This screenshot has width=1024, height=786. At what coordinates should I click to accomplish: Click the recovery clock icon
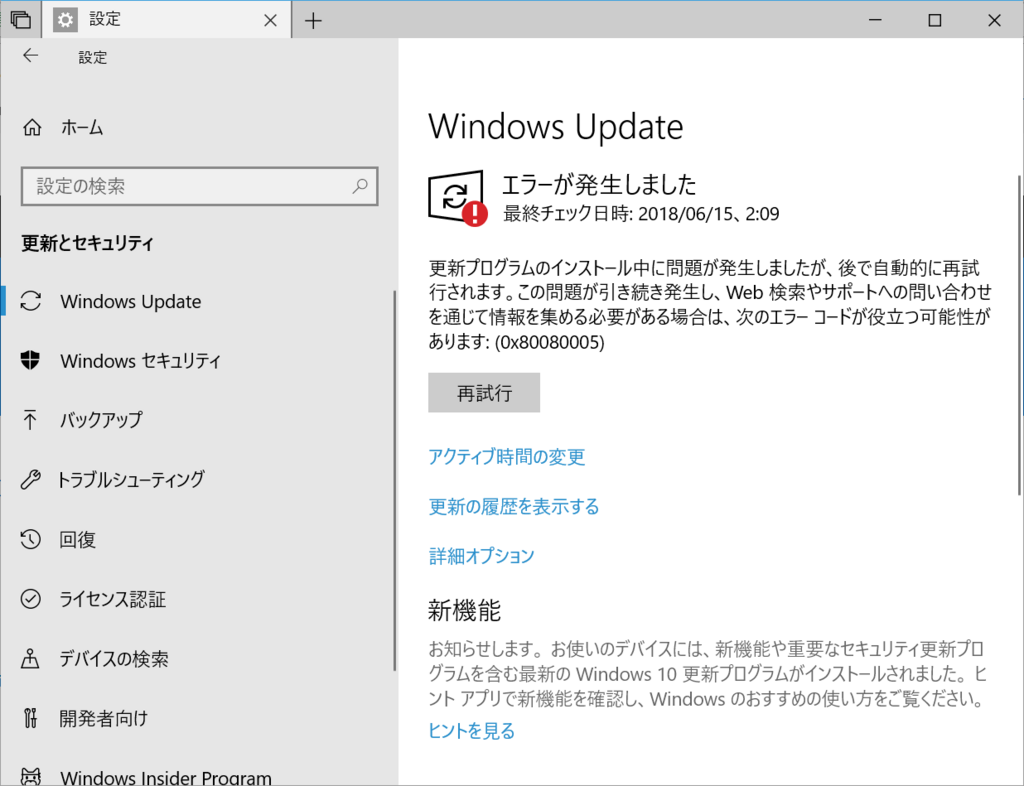(x=30, y=539)
